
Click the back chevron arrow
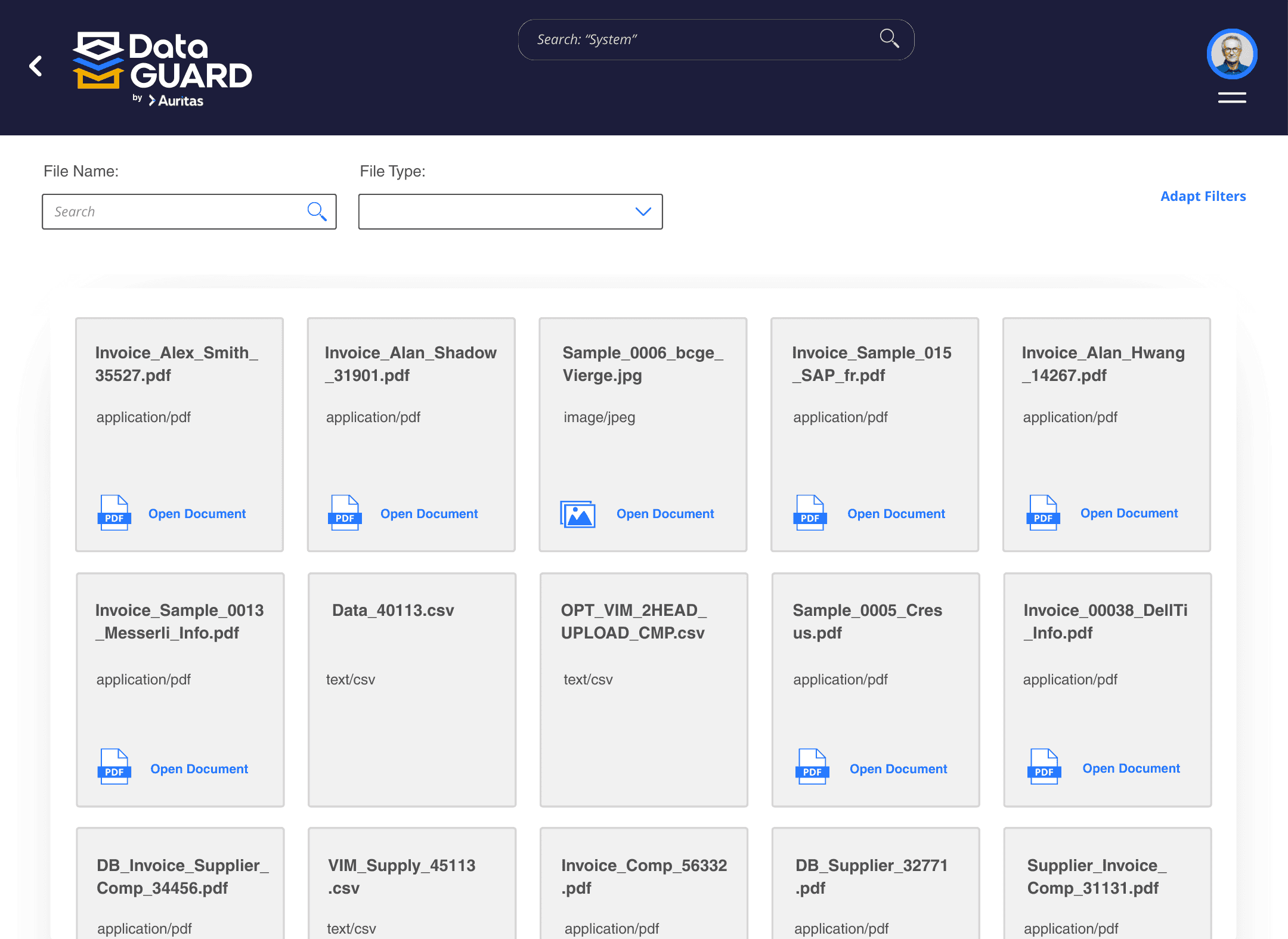35,66
